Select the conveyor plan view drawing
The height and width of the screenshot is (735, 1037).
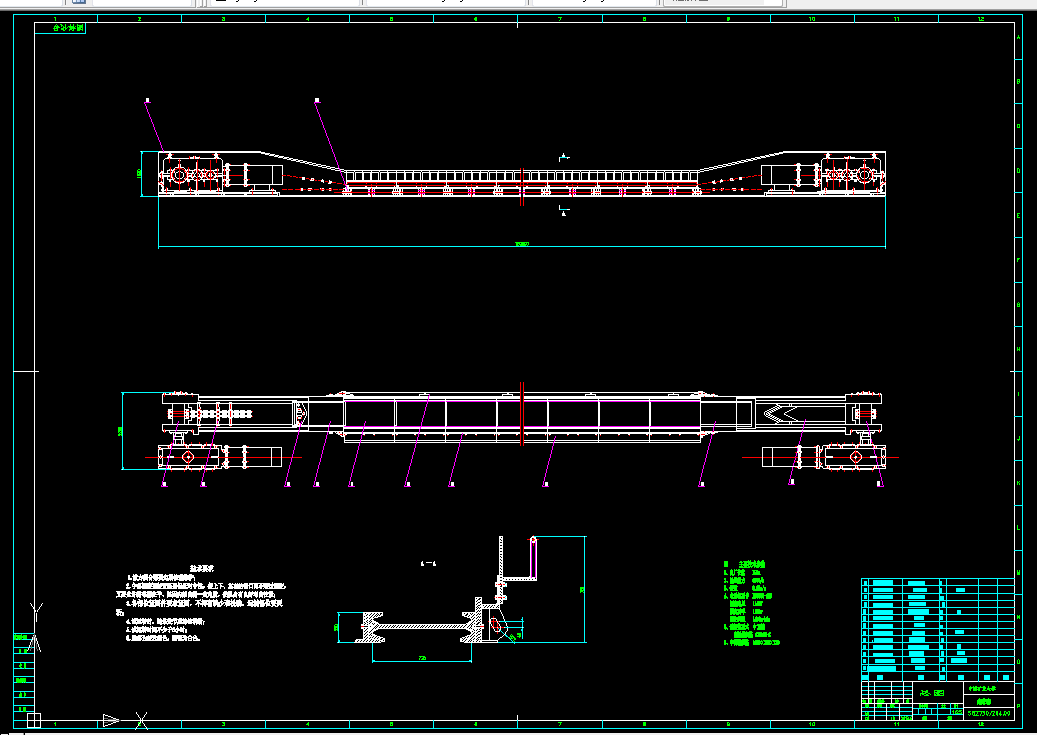[522, 429]
